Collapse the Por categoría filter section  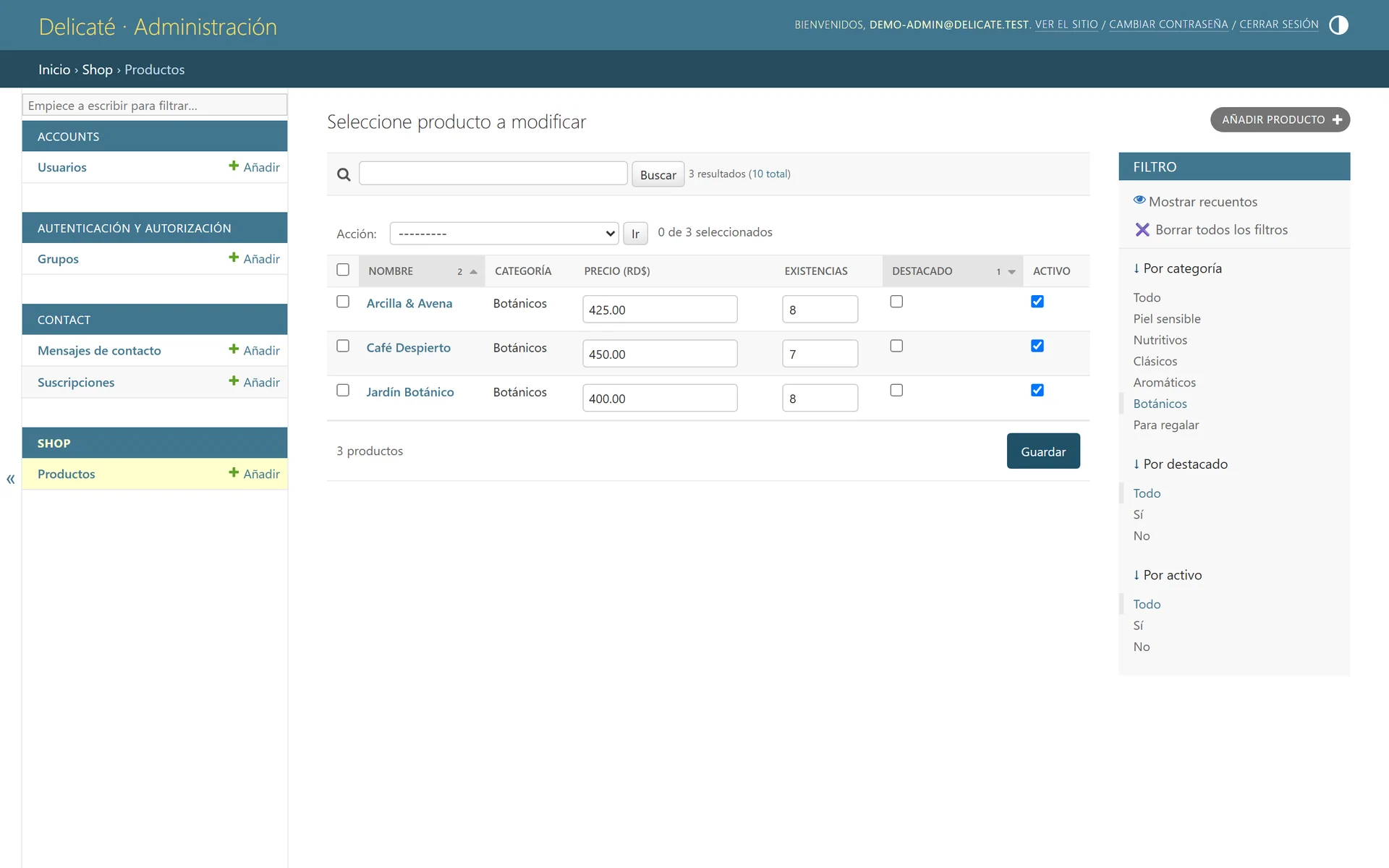tap(1178, 268)
